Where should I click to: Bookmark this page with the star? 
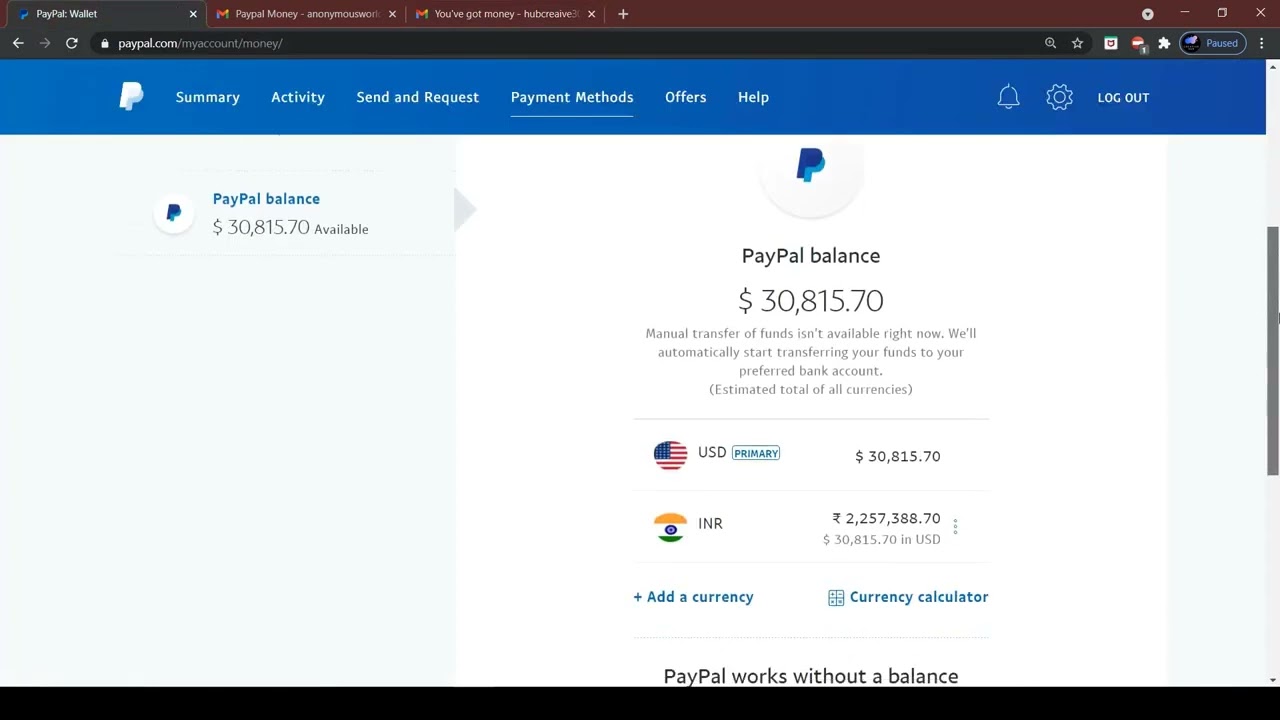click(x=1077, y=43)
